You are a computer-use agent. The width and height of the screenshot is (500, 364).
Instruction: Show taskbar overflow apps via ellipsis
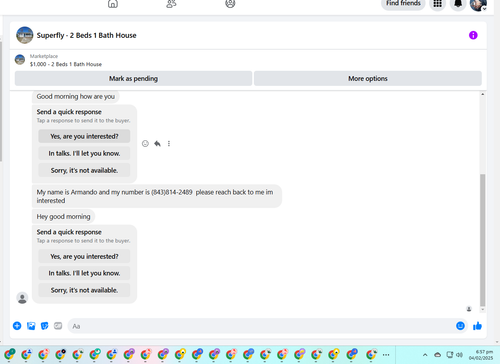point(386,355)
